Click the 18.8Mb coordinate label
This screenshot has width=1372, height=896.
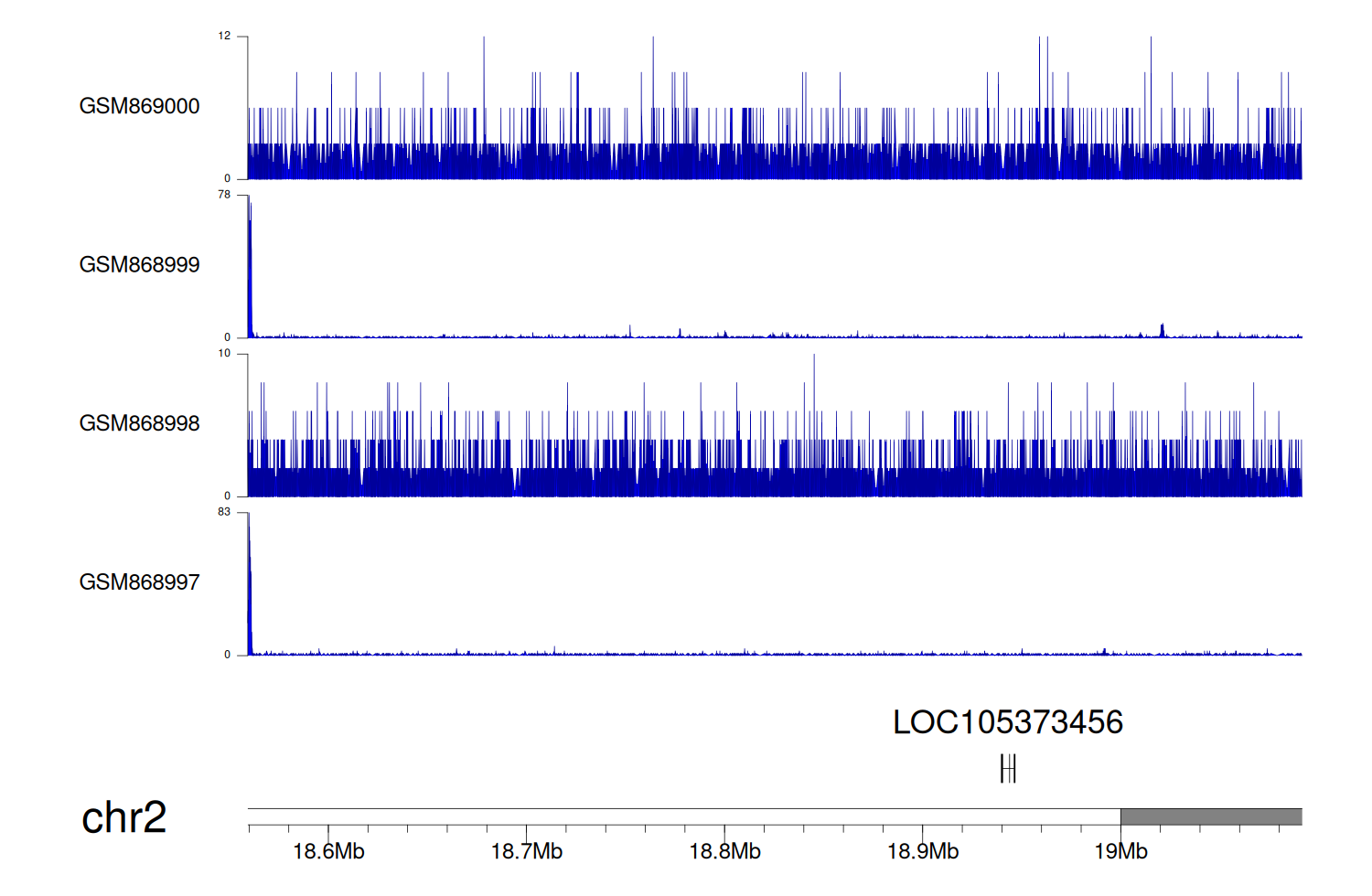724,851
